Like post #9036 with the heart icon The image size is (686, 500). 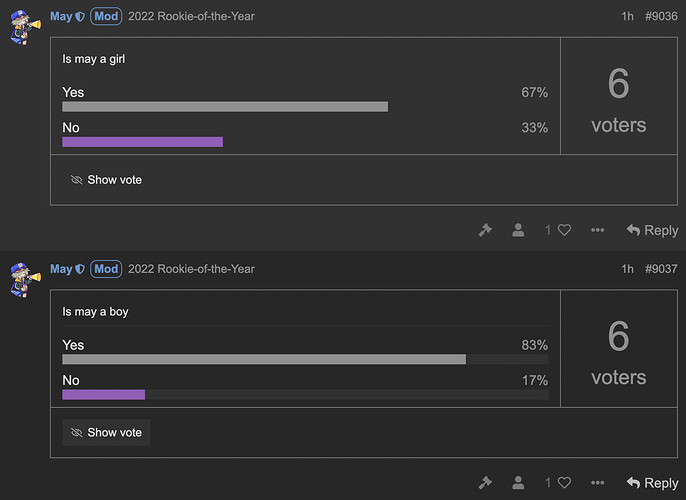click(564, 230)
